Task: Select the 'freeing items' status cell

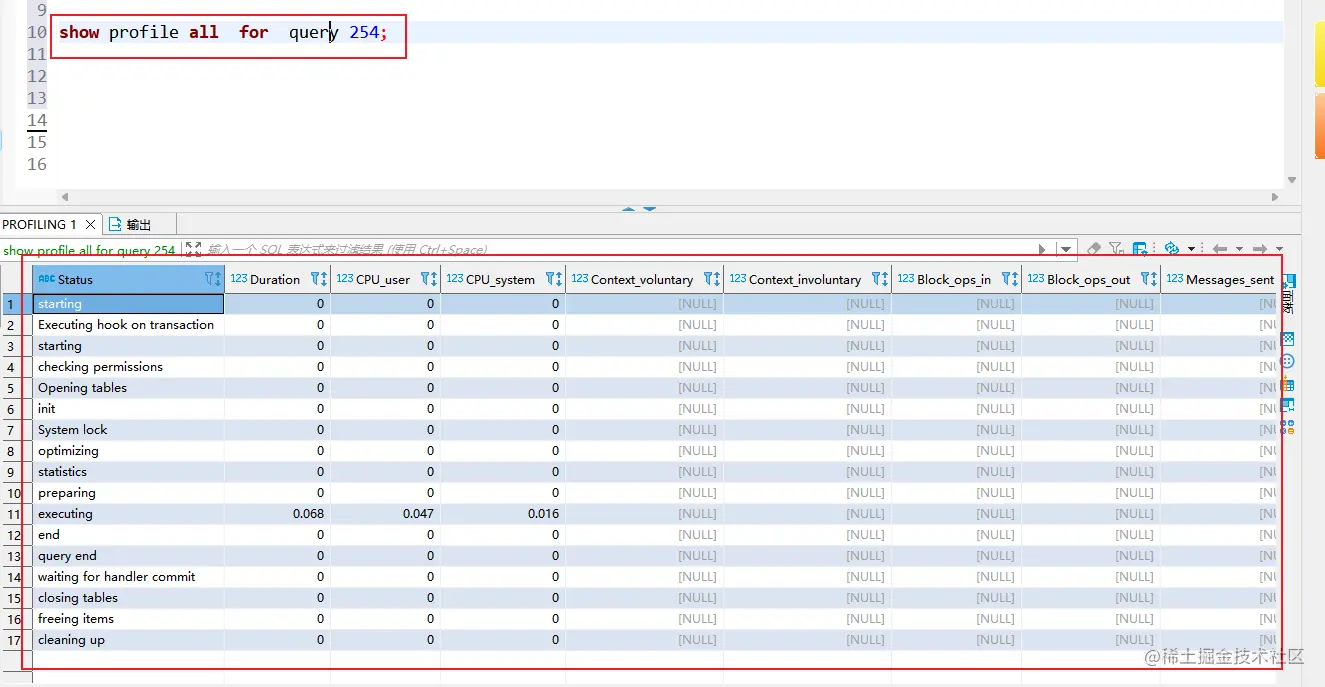Action: point(128,619)
